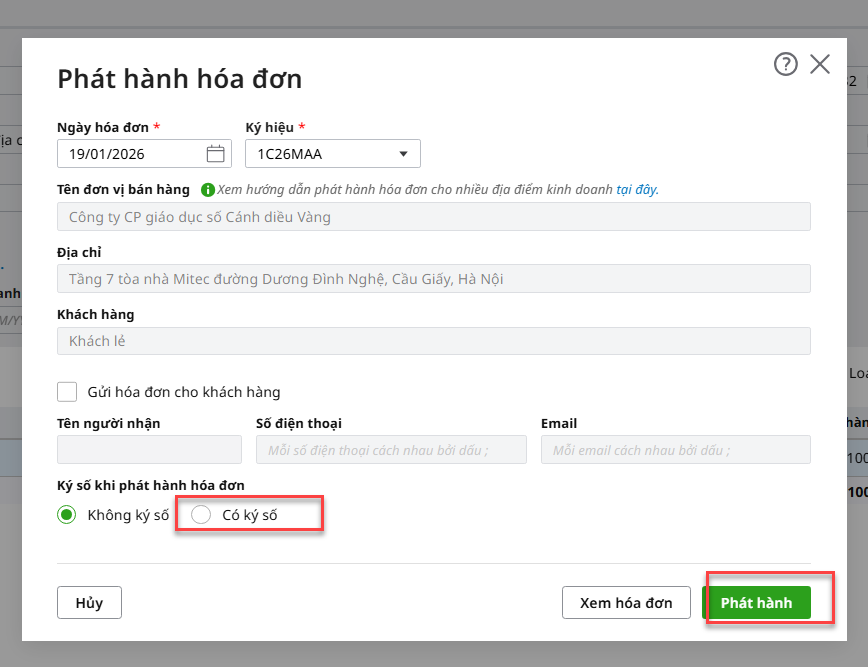Click the arrow of the Ký hiệu combo box

tap(403, 154)
